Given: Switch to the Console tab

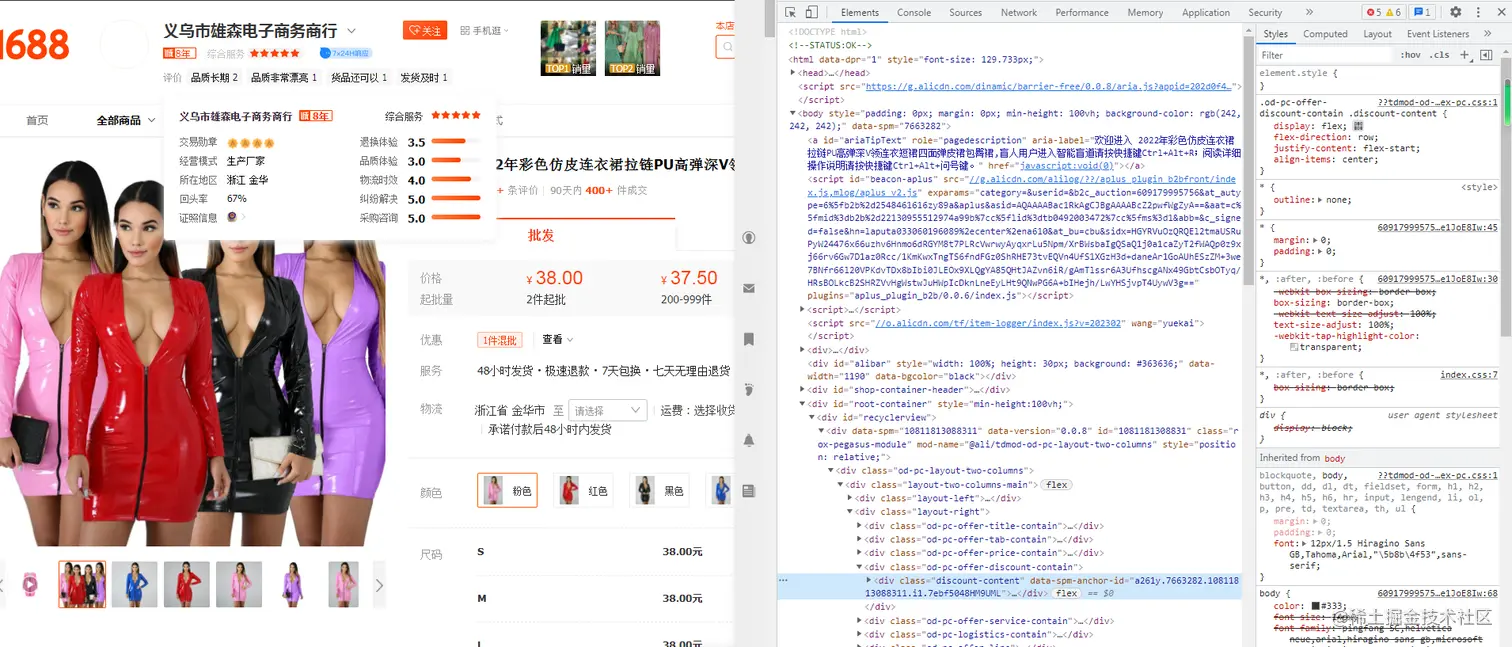Looking at the screenshot, I should pos(913,12).
